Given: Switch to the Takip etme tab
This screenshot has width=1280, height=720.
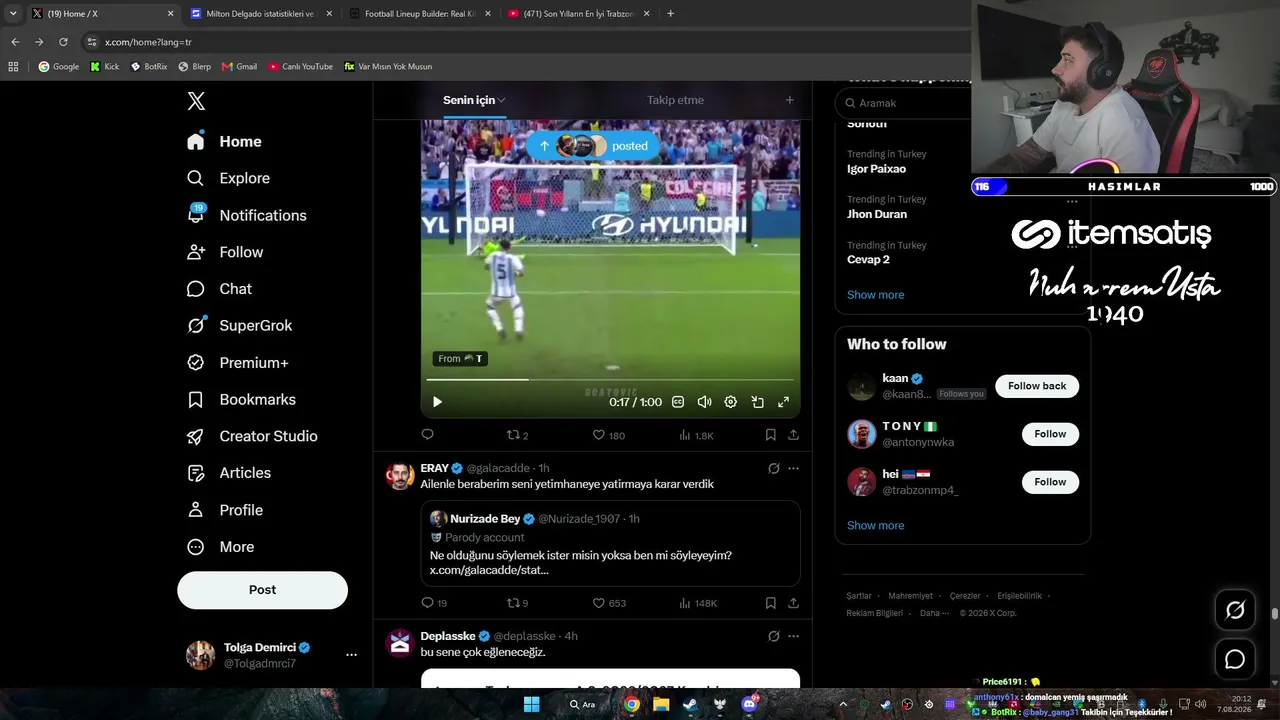Looking at the screenshot, I should 675,100.
